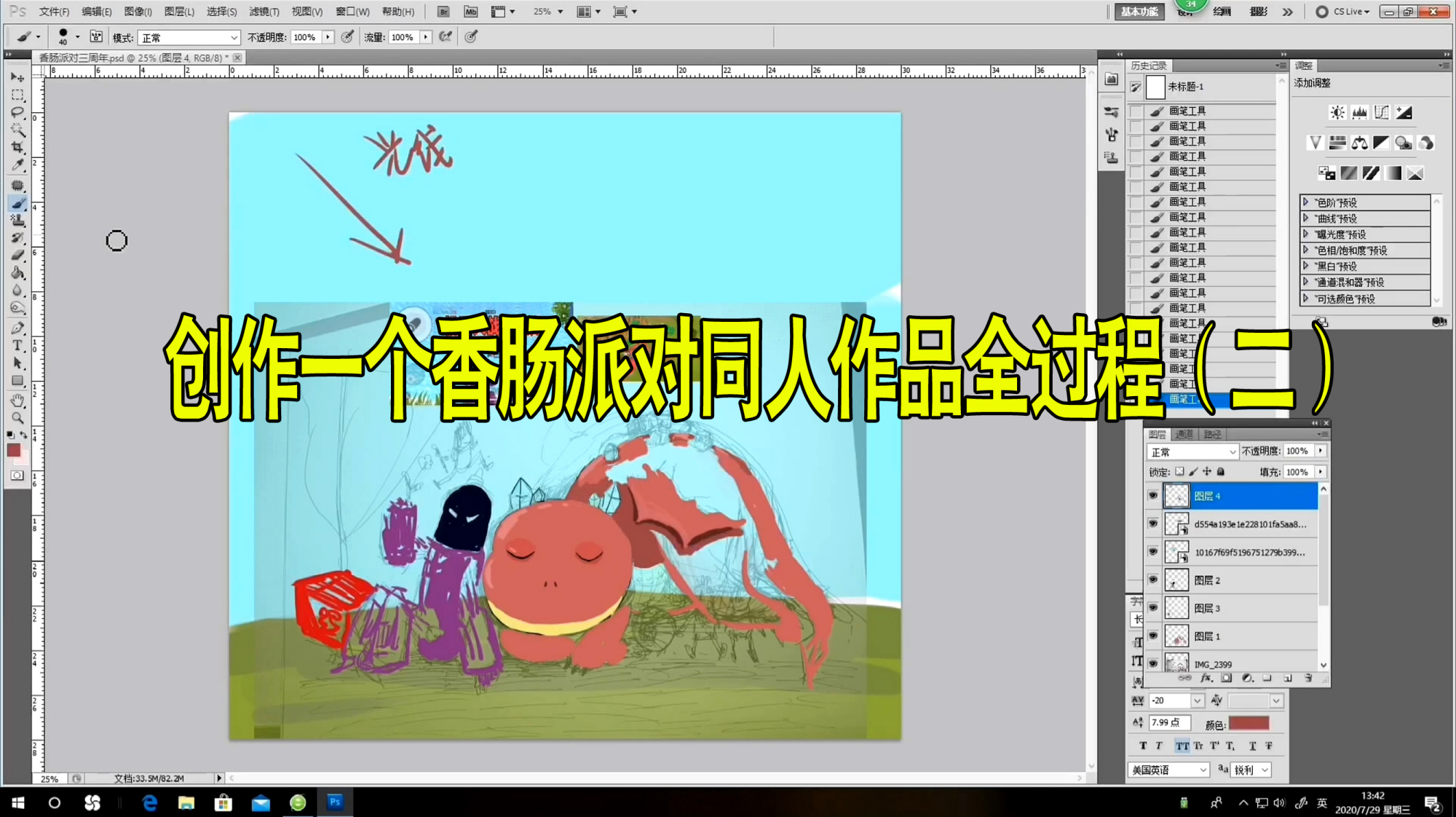Delete the layer using the trash icon

pos(1308,678)
